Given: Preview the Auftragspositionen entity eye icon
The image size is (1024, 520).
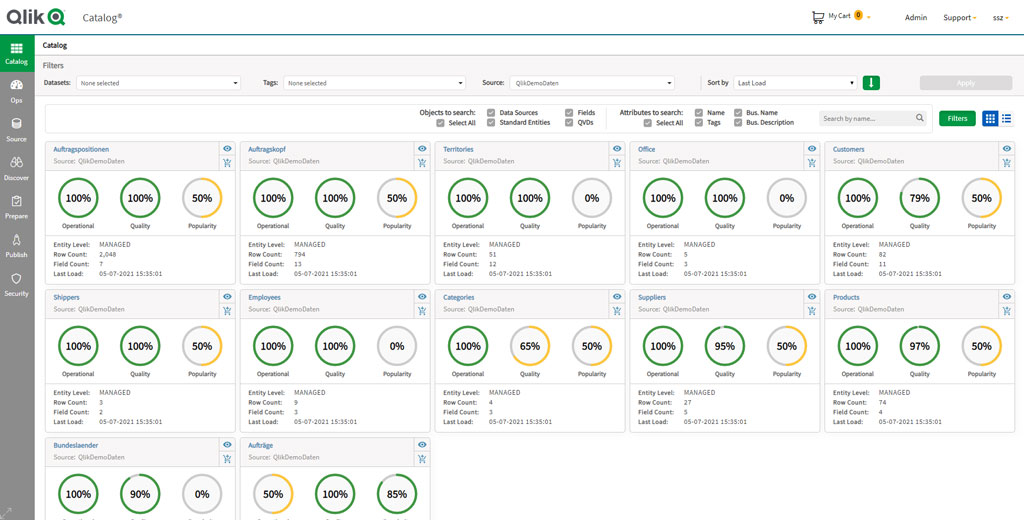Looking at the screenshot, I should pyautogui.click(x=227, y=149).
